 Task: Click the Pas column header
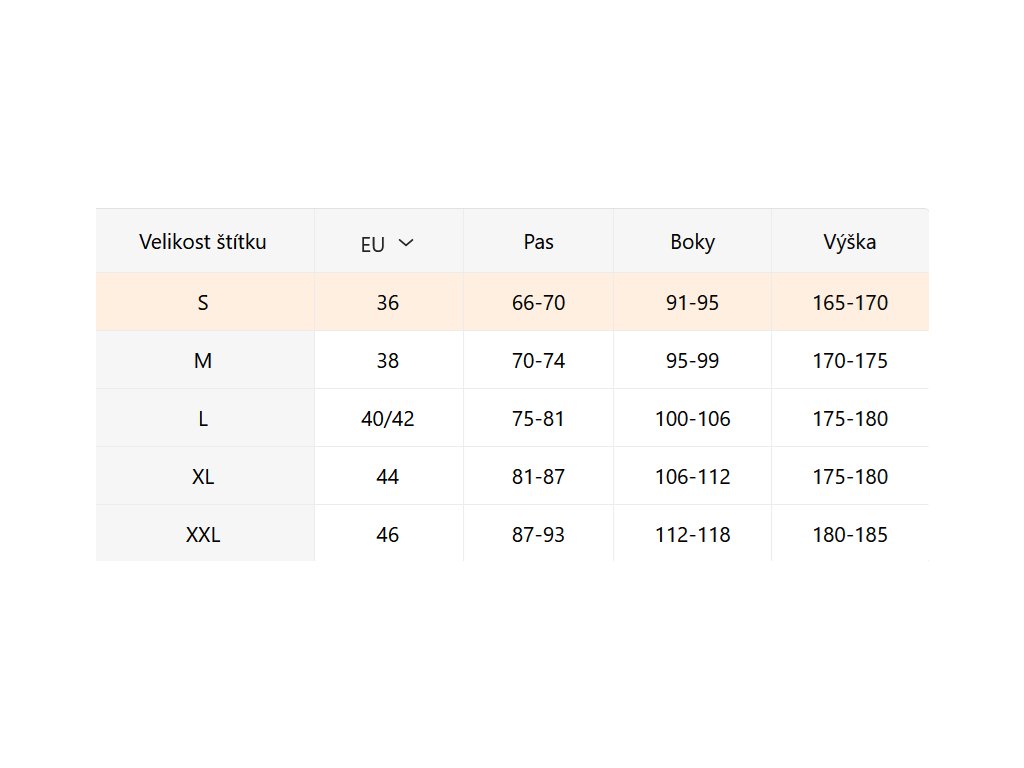(538, 242)
